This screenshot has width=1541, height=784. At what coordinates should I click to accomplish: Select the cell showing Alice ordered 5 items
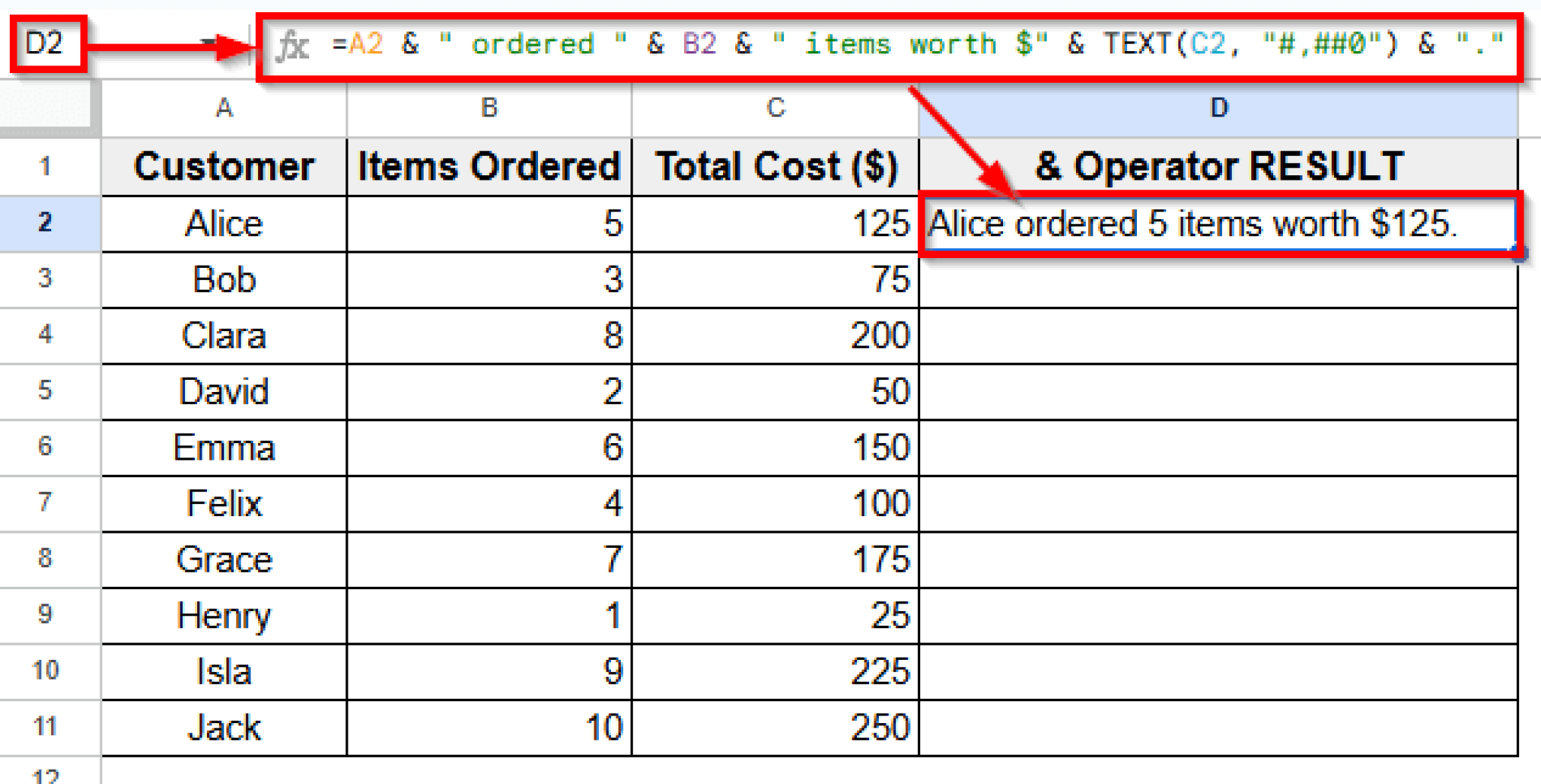tap(1219, 223)
